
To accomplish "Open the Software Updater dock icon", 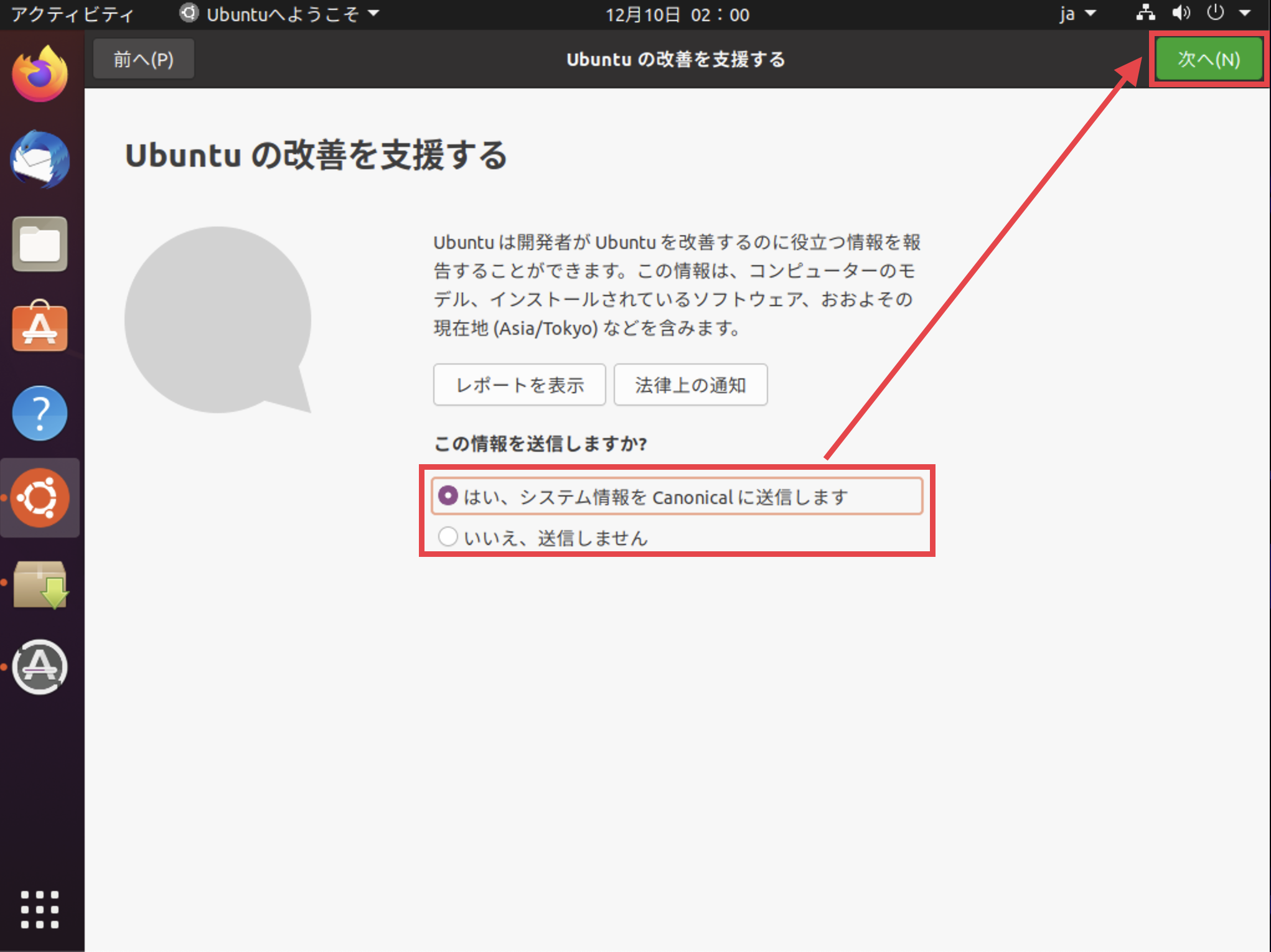I will click(39, 585).
